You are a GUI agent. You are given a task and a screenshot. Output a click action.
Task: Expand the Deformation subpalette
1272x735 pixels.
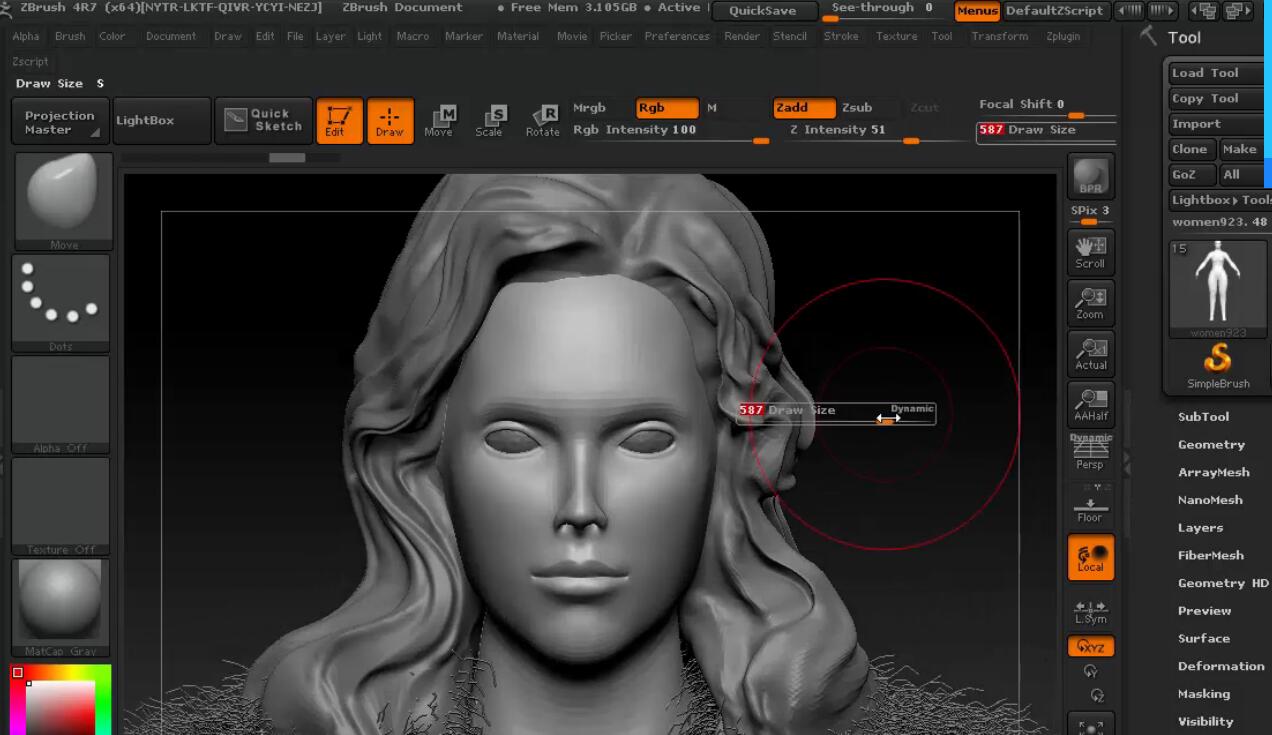pyautogui.click(x=1220, y=666)
